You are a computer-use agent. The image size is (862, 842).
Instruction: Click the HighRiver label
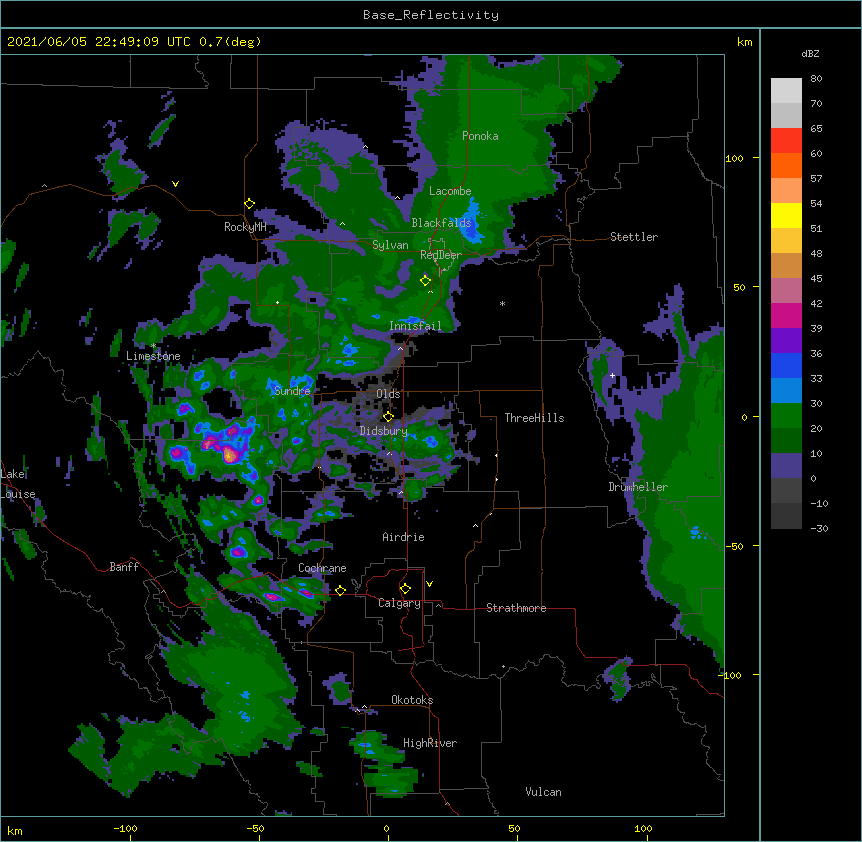pos(430,743)
